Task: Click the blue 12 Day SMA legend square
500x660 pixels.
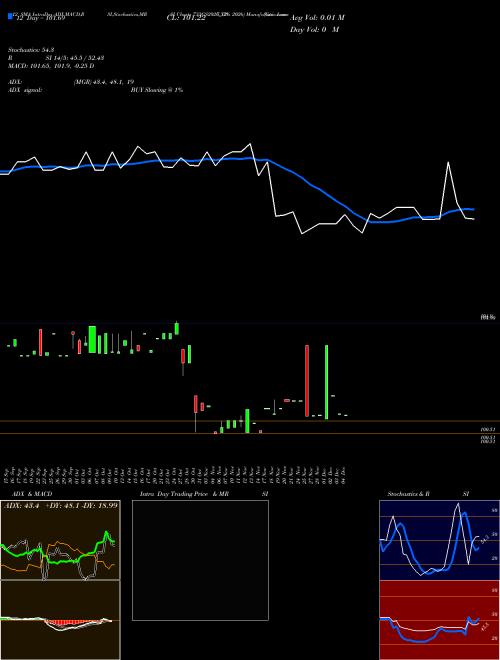Action: pyautogui.click(x=10, y=16)
